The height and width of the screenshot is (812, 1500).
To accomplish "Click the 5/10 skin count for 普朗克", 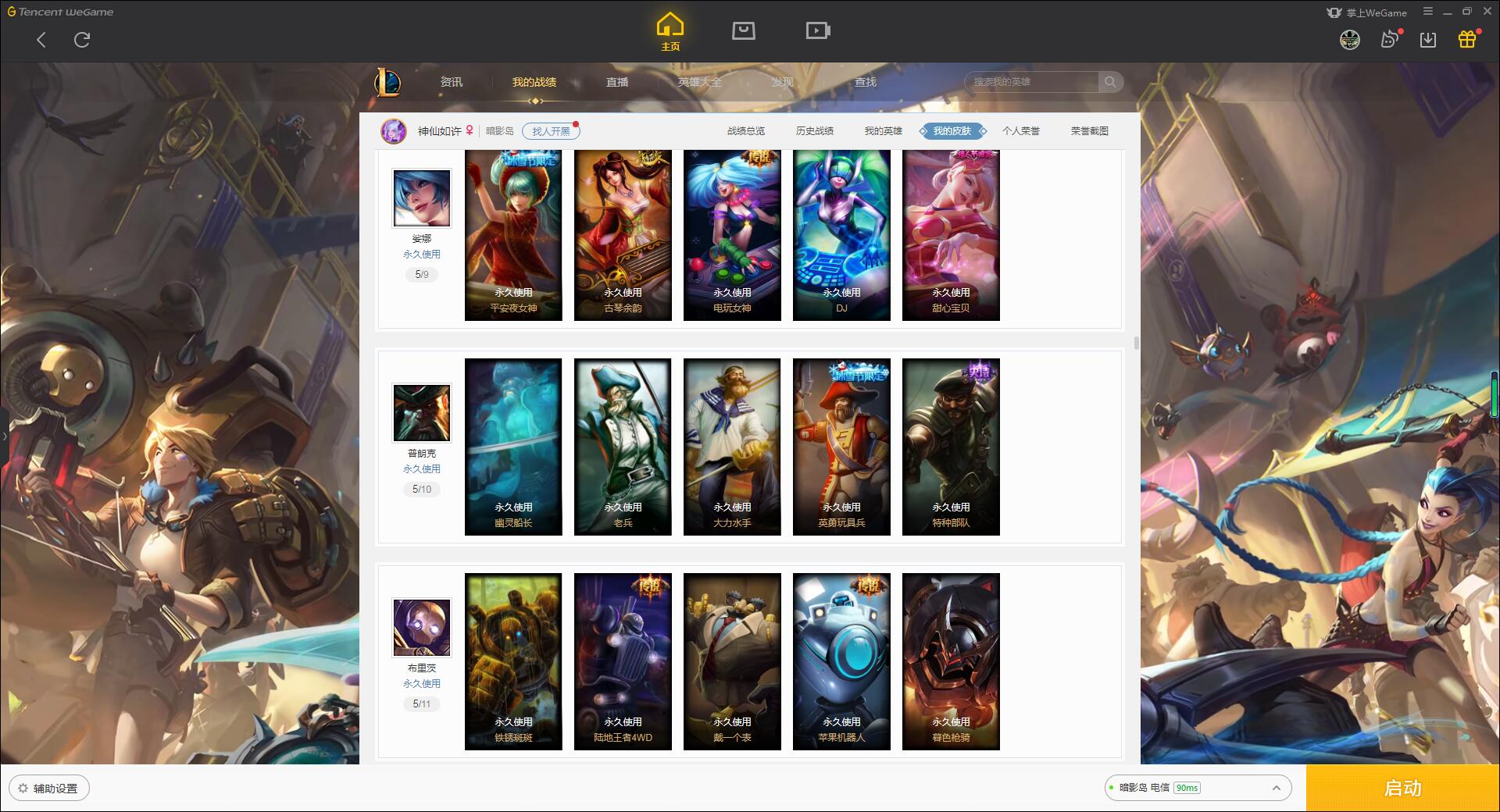I will pos(422,489).
